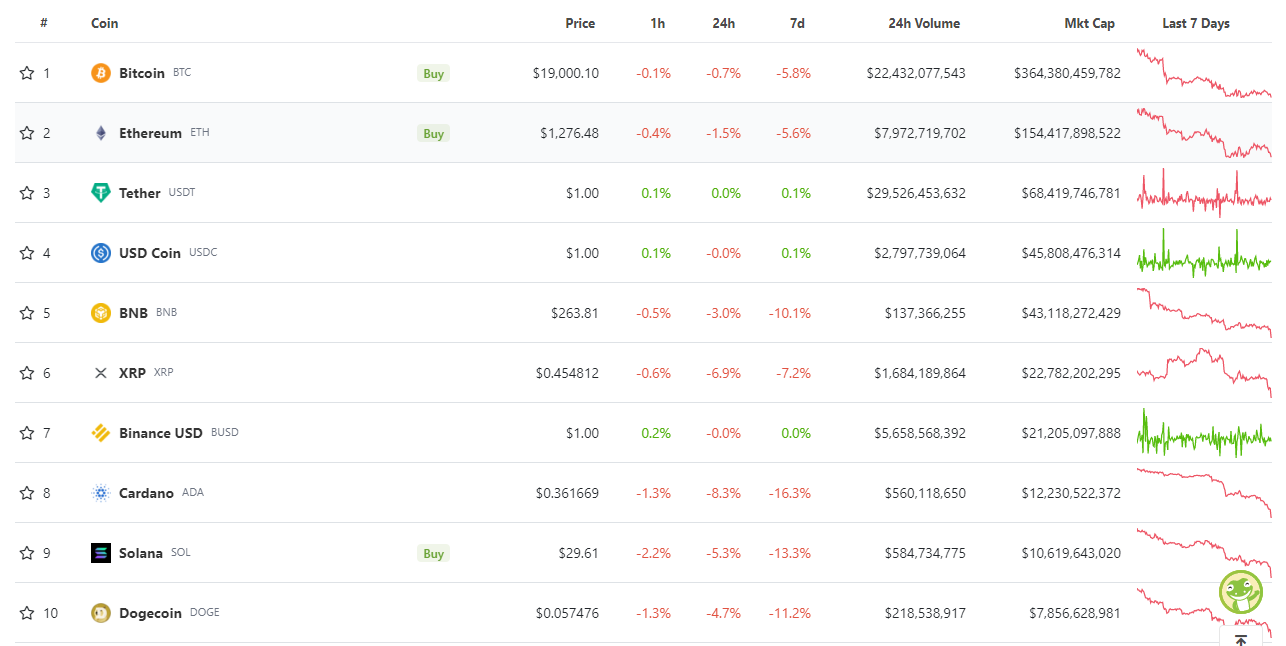The height and width of the screenshot is (646, 1286).
Task: Open the Bitcoin coin page link
Action: [142, 73]
